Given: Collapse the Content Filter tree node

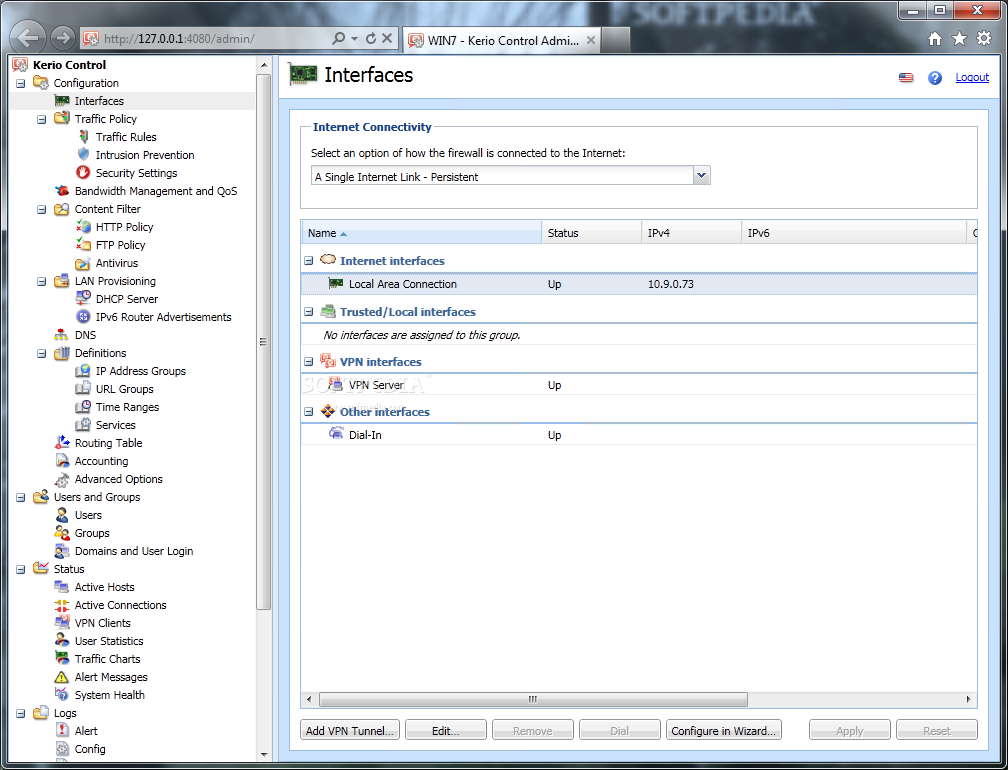Looking at the screenshot, I should 42,209.
